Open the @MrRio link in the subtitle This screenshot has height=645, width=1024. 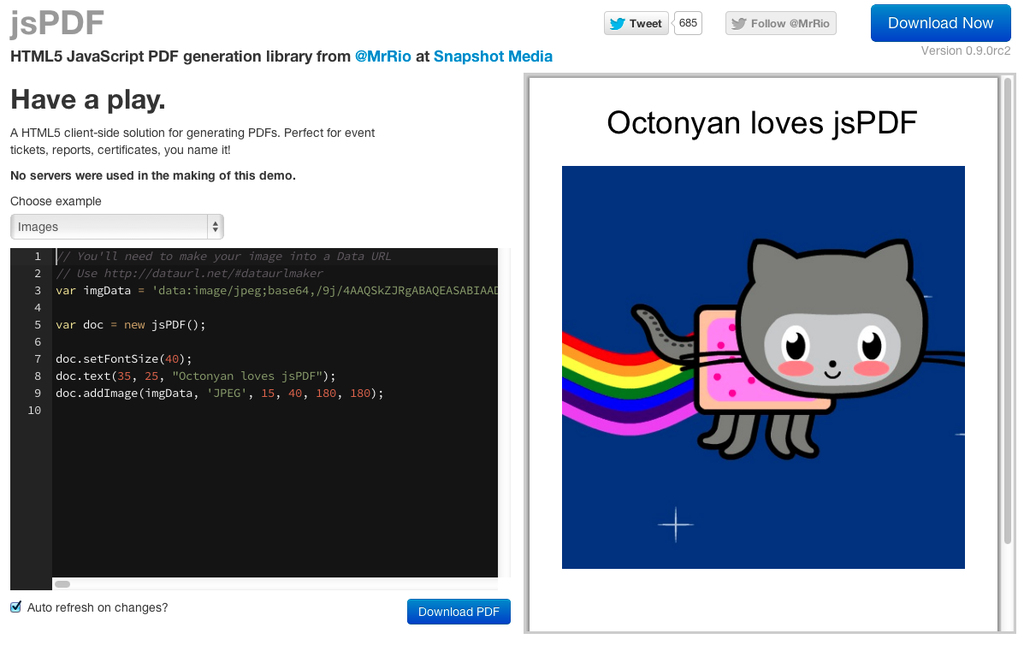pos(383,57)
